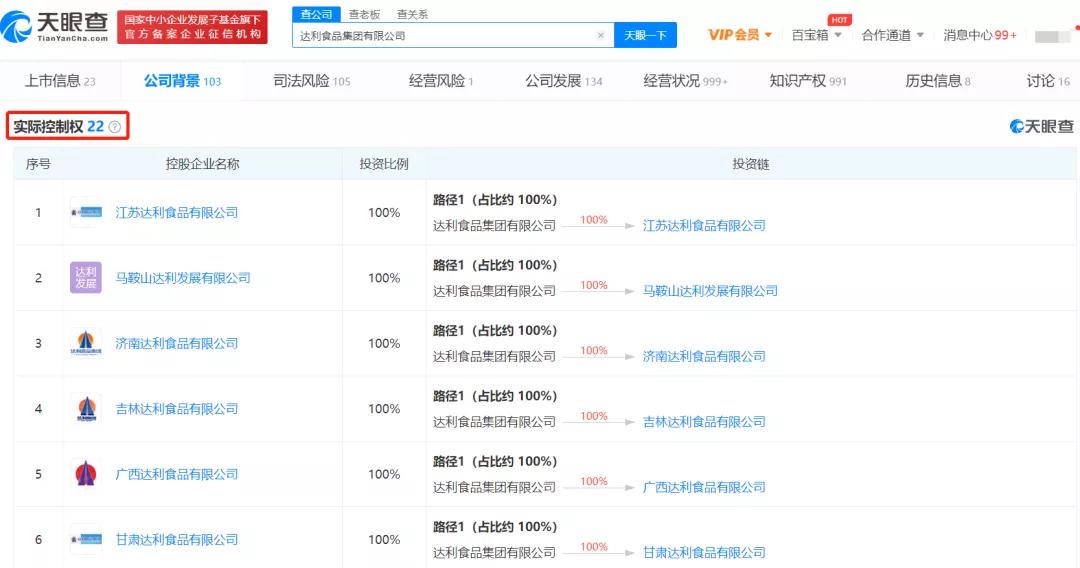Expand the 合作通道 dropdown menu
This screenshot has height=568, width=1080.
coord(893,34)
